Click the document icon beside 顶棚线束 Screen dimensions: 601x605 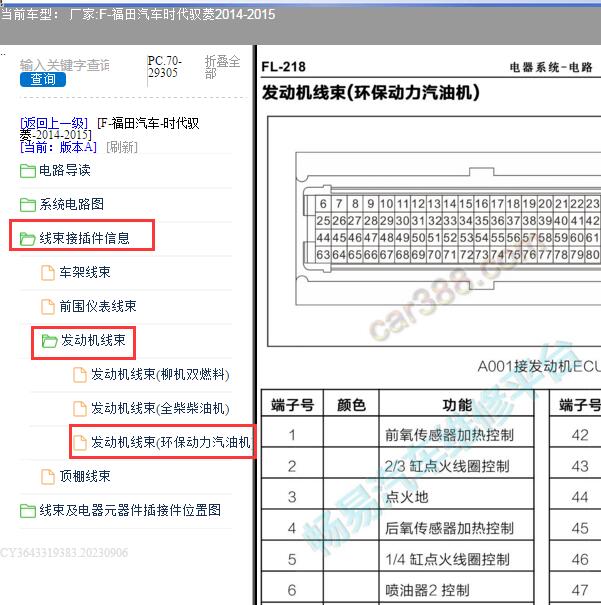coord(48,477)
